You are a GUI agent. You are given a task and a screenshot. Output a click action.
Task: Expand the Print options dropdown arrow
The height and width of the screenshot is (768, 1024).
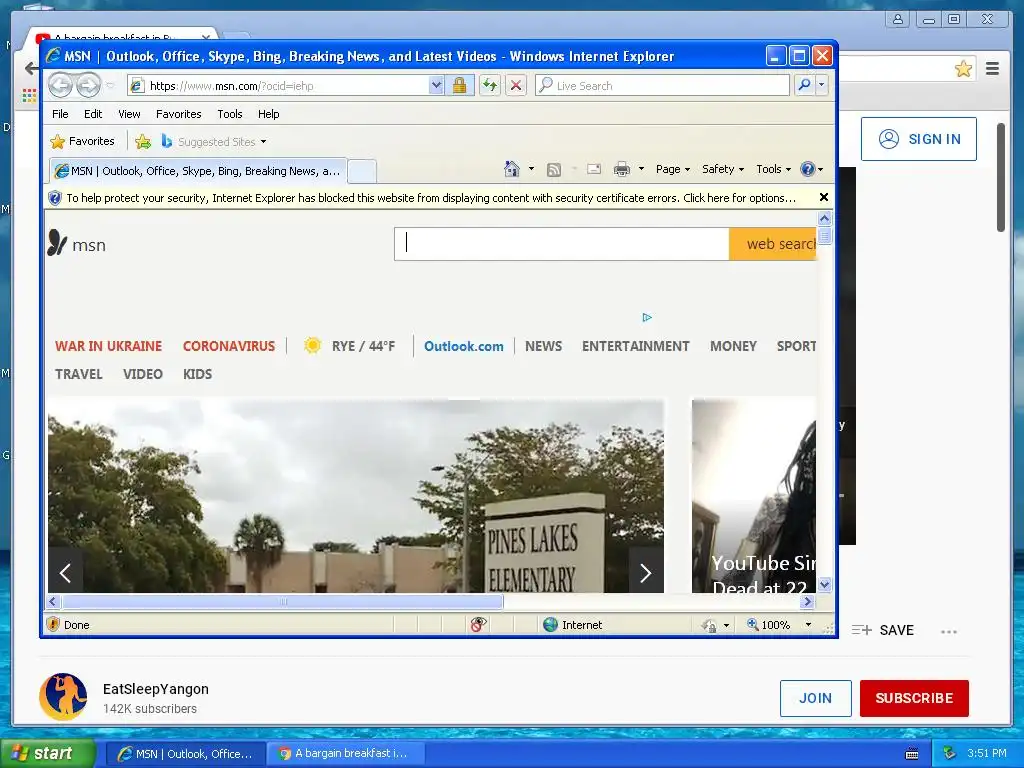coord(641,169)
